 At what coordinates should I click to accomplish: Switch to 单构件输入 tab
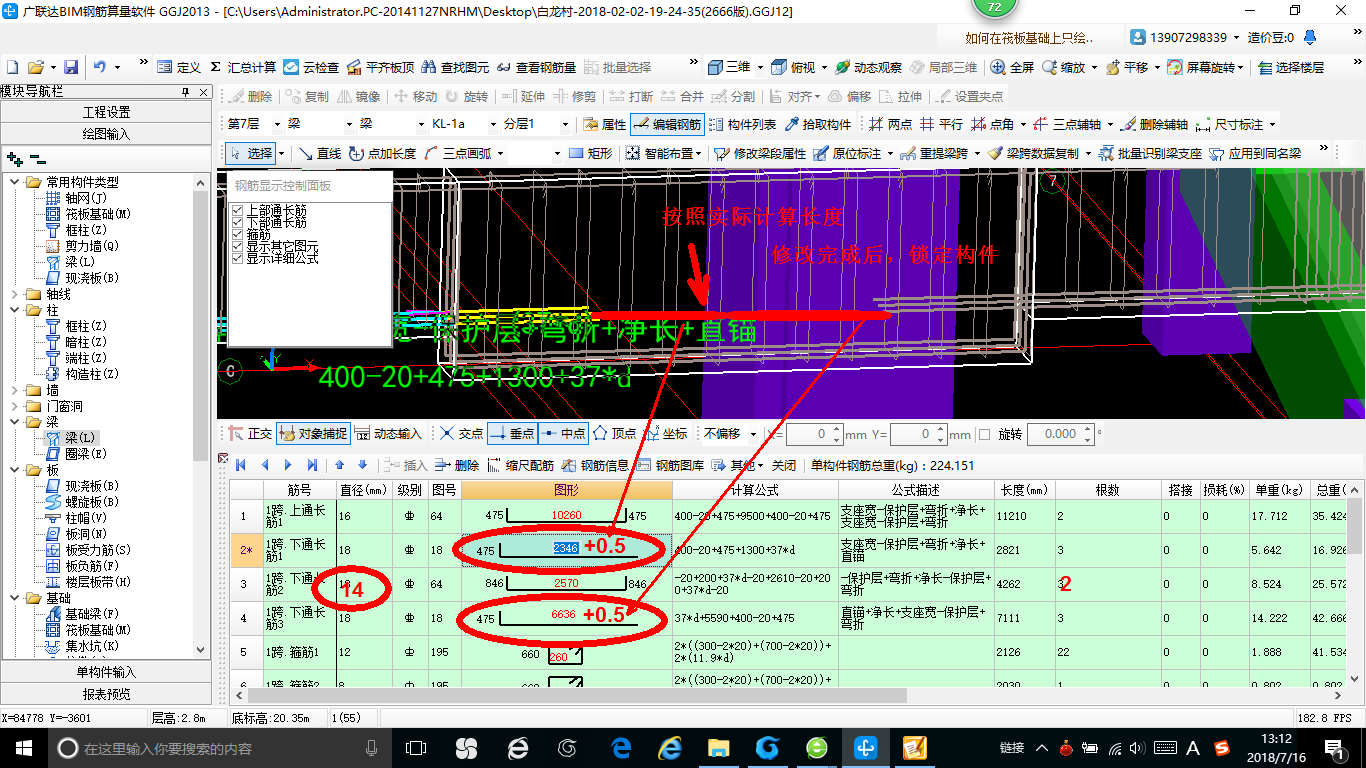tap(106, 672)
